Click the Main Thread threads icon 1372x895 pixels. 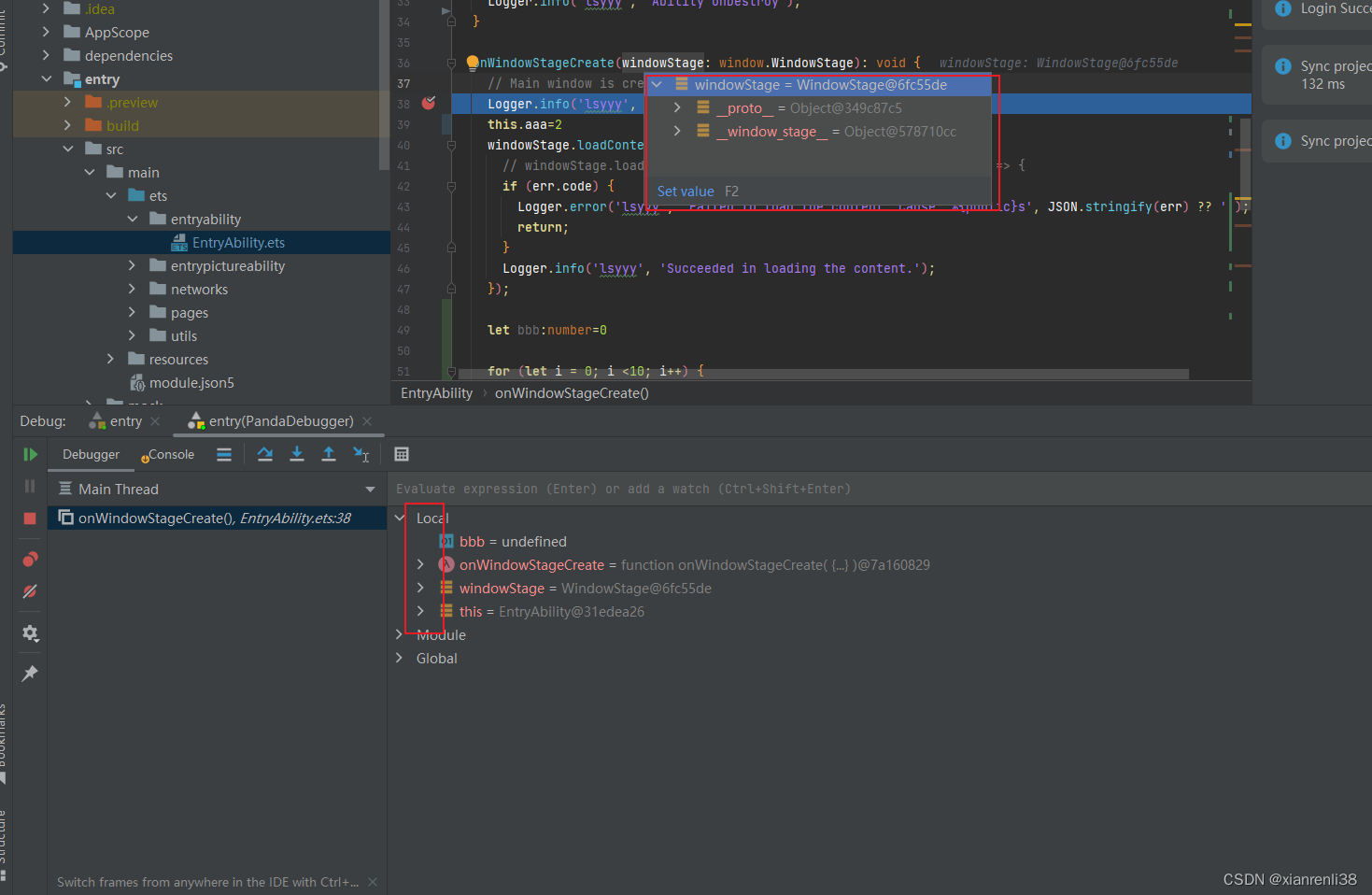point(65,489)
